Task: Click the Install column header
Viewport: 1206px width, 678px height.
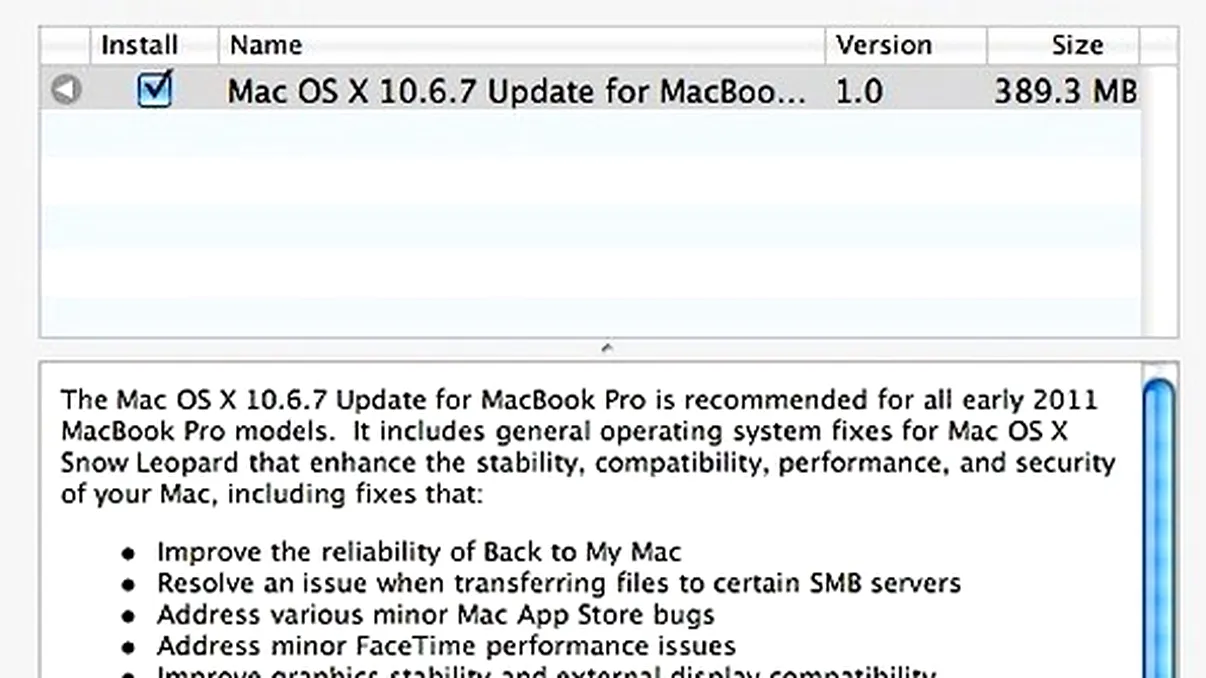Action: pyautogui.click(x=140, y=45)
